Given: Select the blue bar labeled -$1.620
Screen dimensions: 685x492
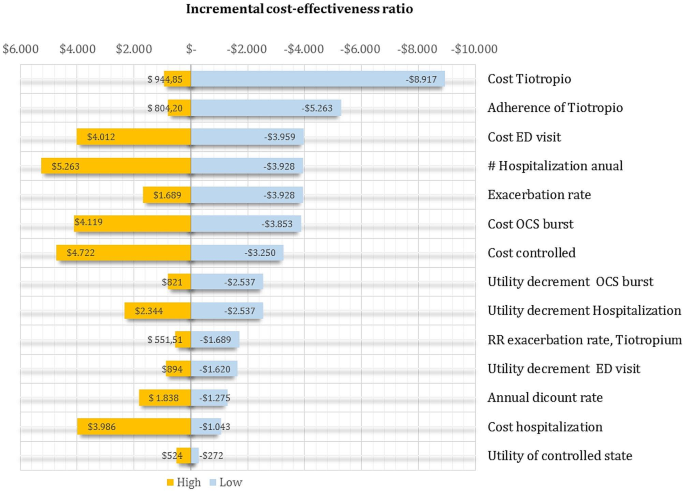Looking at the screenshot, I should click(x=214, y=369).
